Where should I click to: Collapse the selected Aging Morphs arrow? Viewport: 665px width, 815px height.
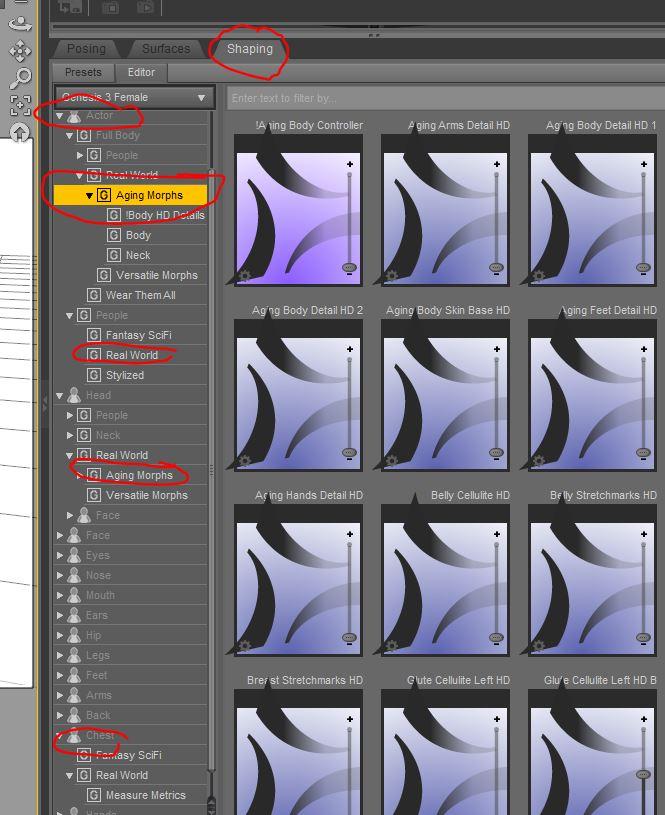89,196
